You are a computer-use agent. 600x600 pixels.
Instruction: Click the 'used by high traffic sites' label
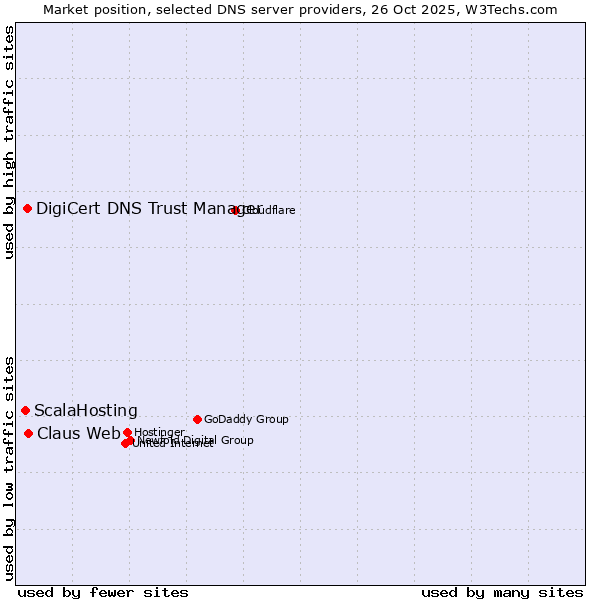(x=9, y=142)
